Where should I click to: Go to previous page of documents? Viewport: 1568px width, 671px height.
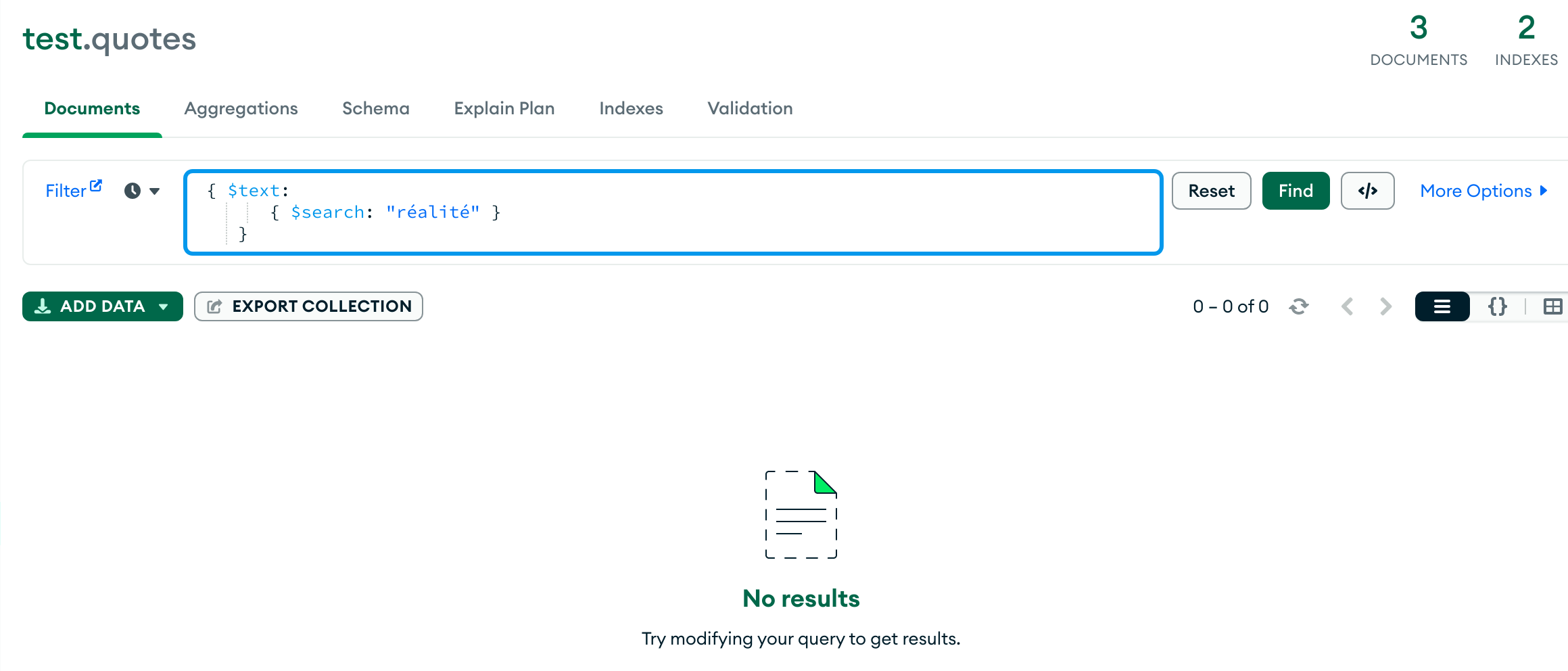(x=1347, y=306)
